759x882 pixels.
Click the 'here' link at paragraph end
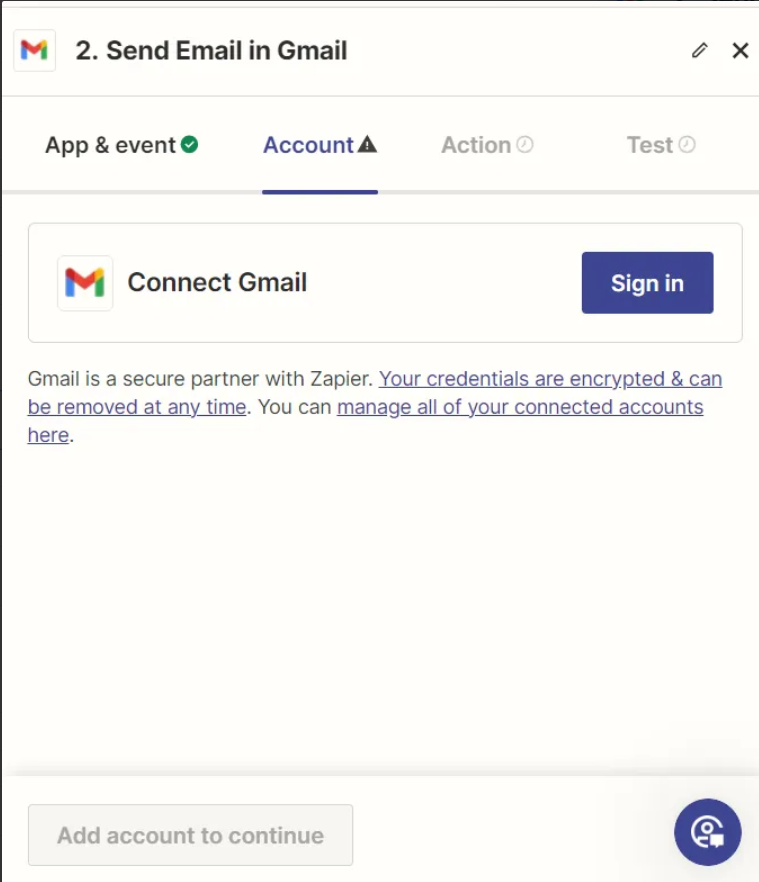click(48, 435)
